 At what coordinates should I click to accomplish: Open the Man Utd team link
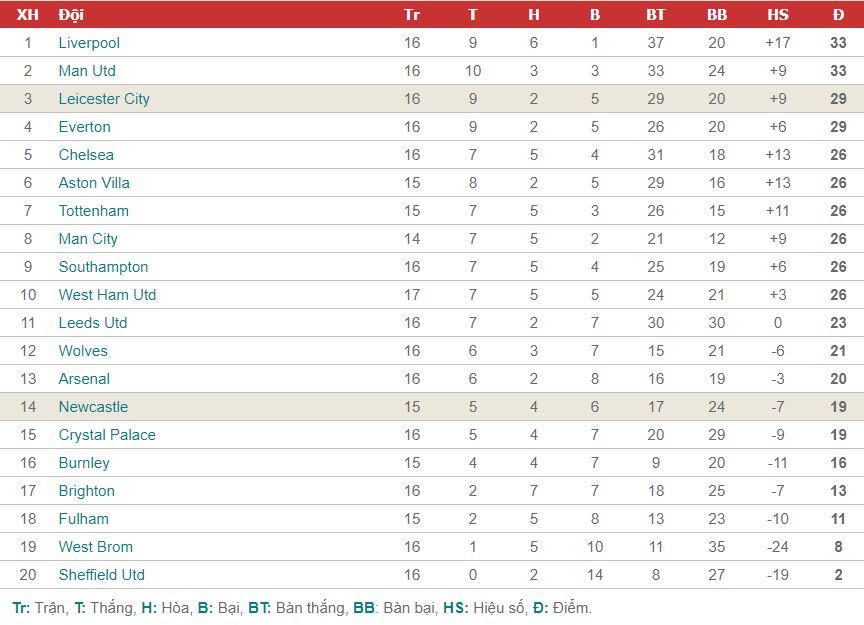pos(87,71)
